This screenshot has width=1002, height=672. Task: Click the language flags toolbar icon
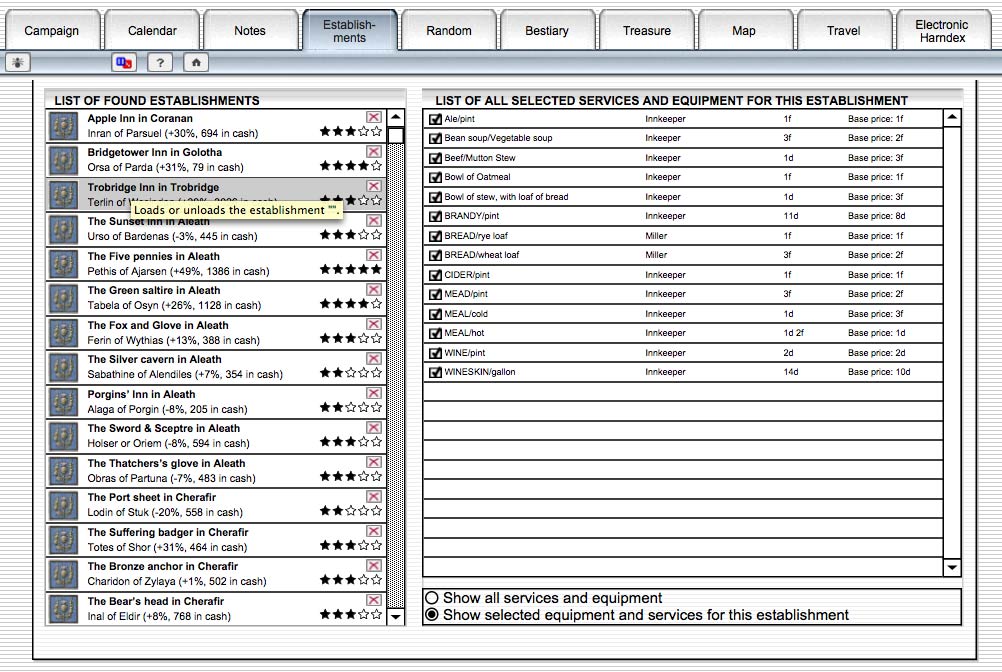124,63
